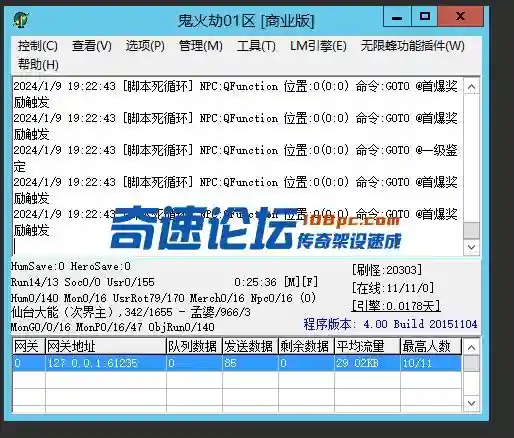Click the gateway list scrollbar thumb
This screenshot has height=438, width=514.
471,363
